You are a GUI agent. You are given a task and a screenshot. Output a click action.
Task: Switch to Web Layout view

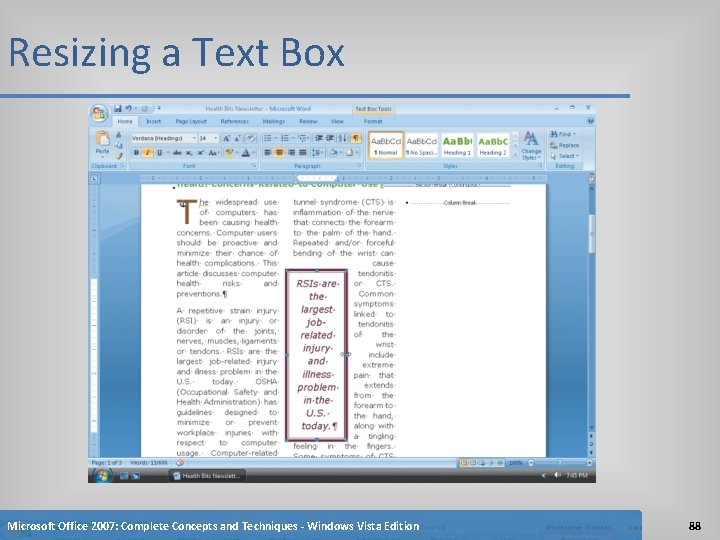(x=482, y=463)
